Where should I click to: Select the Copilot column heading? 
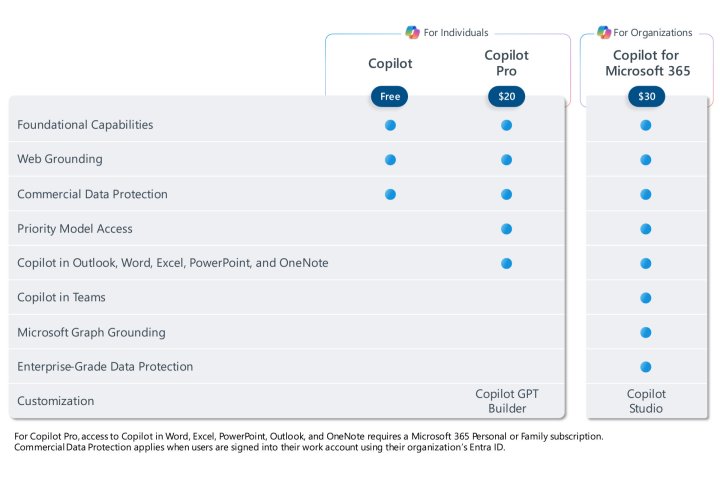[390, 63]
